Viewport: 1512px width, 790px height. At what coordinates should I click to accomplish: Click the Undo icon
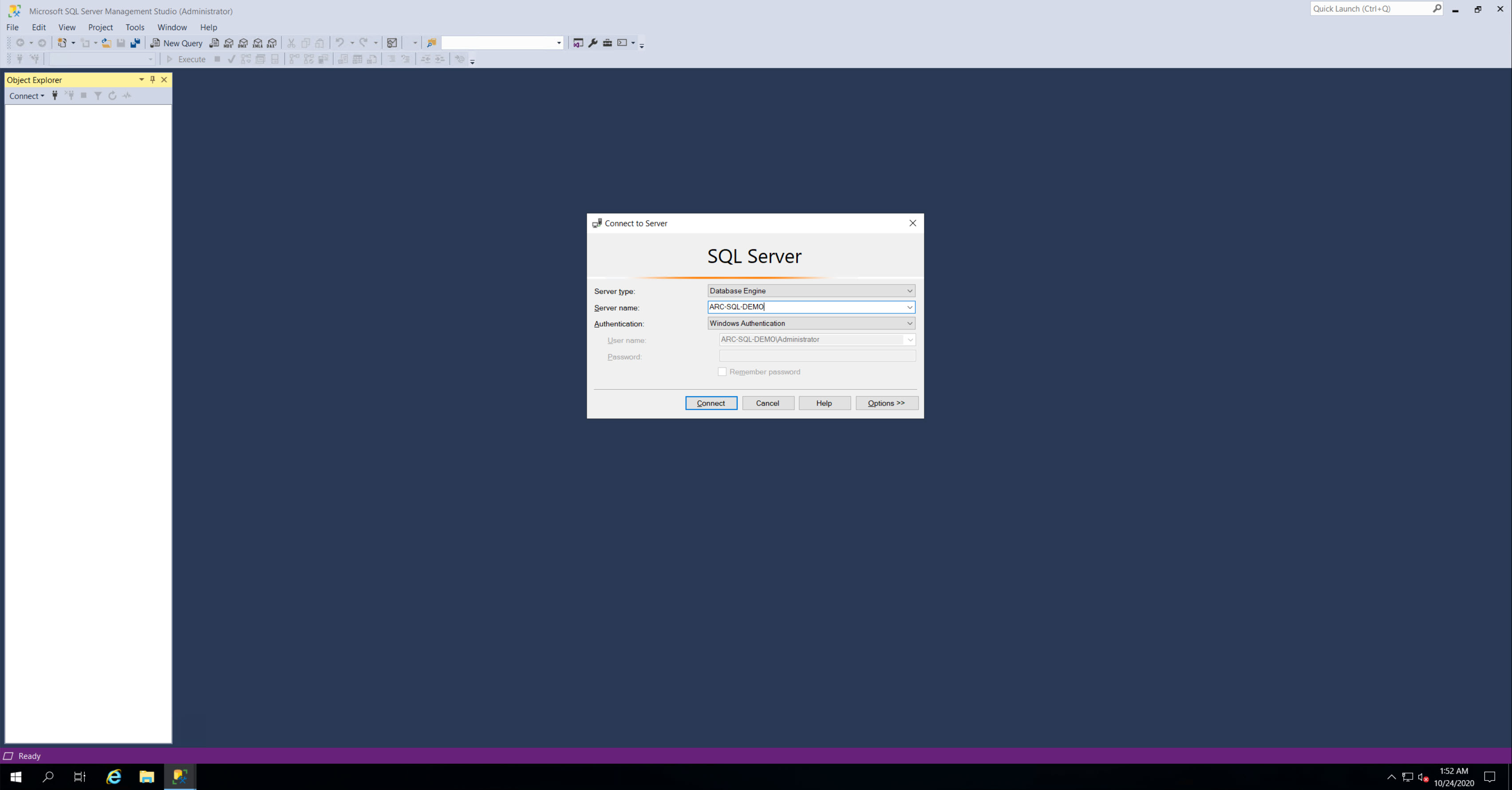point(340,43)
